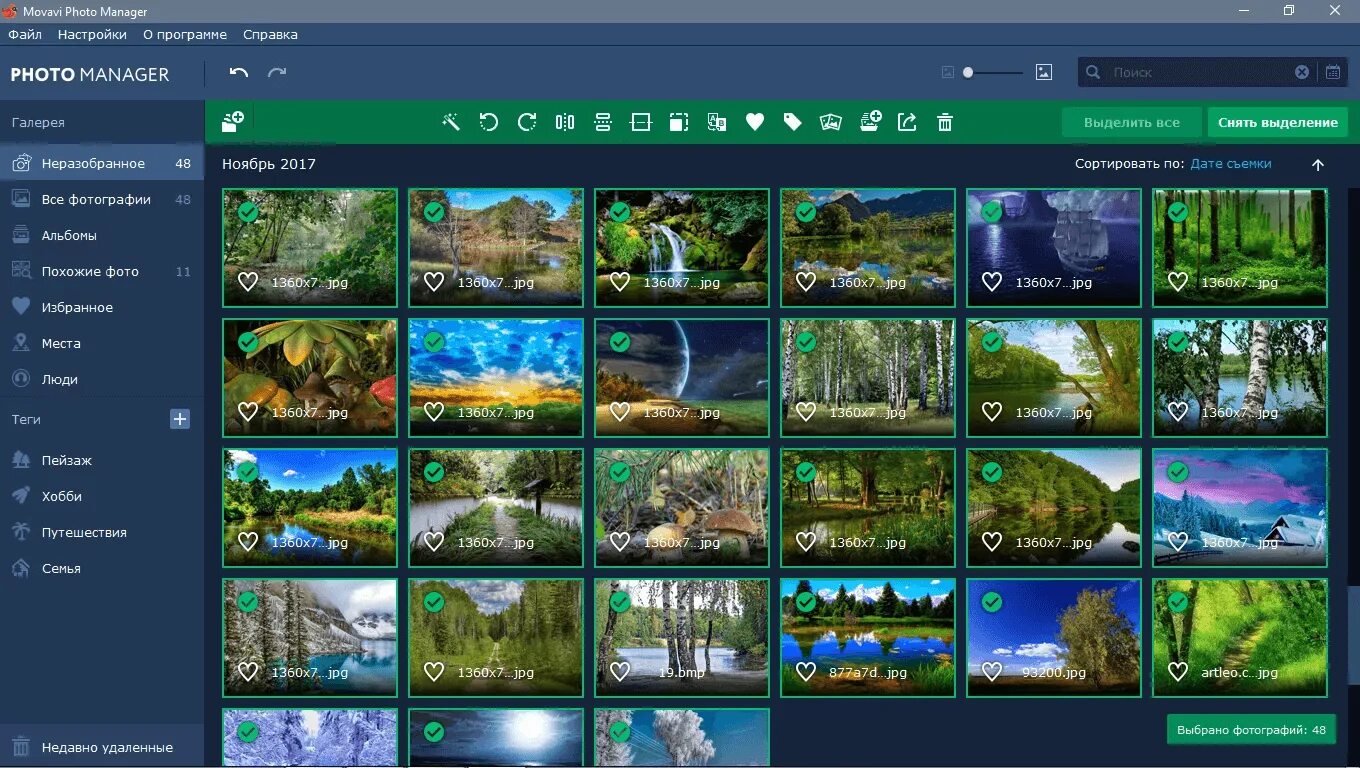1360x768 pixels.
Task: Add a new tag with the plus button
Action: tap(180, 419)
